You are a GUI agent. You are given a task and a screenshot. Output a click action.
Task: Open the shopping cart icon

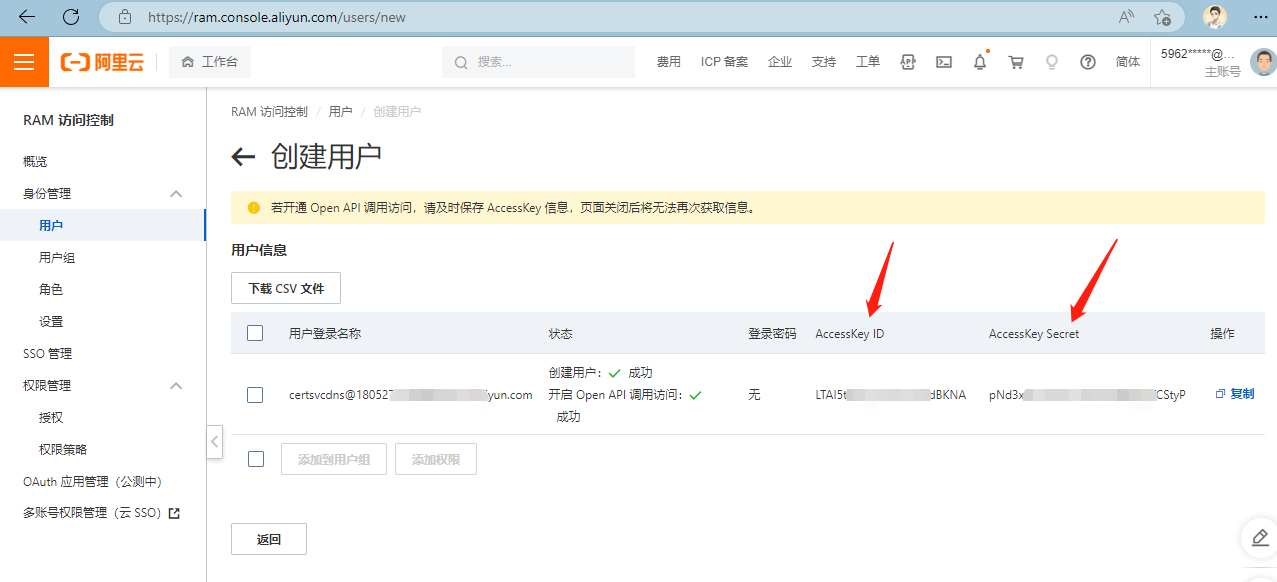1015,62
